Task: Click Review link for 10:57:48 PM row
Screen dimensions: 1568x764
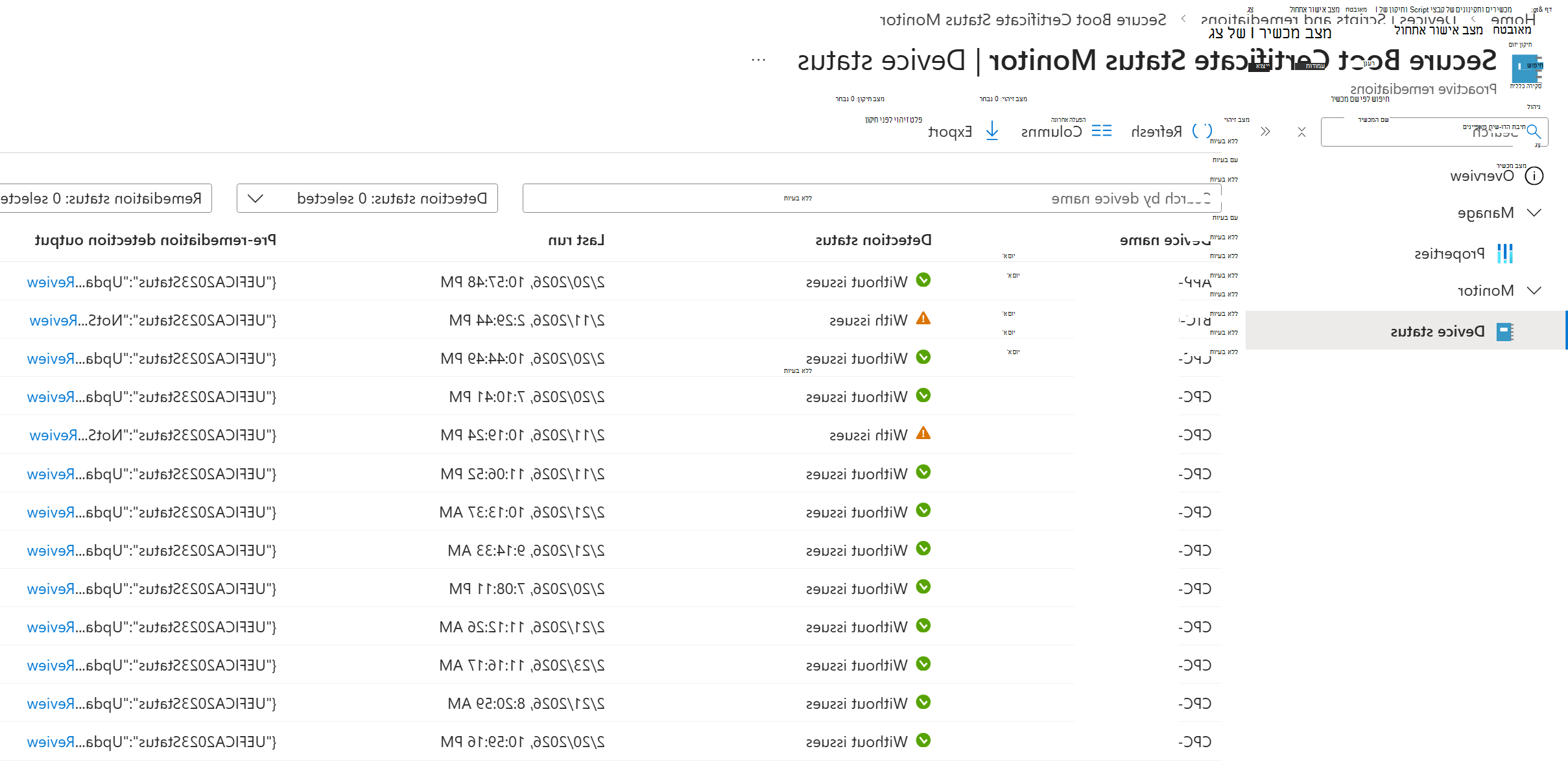Action: click(x=51, y=282)
